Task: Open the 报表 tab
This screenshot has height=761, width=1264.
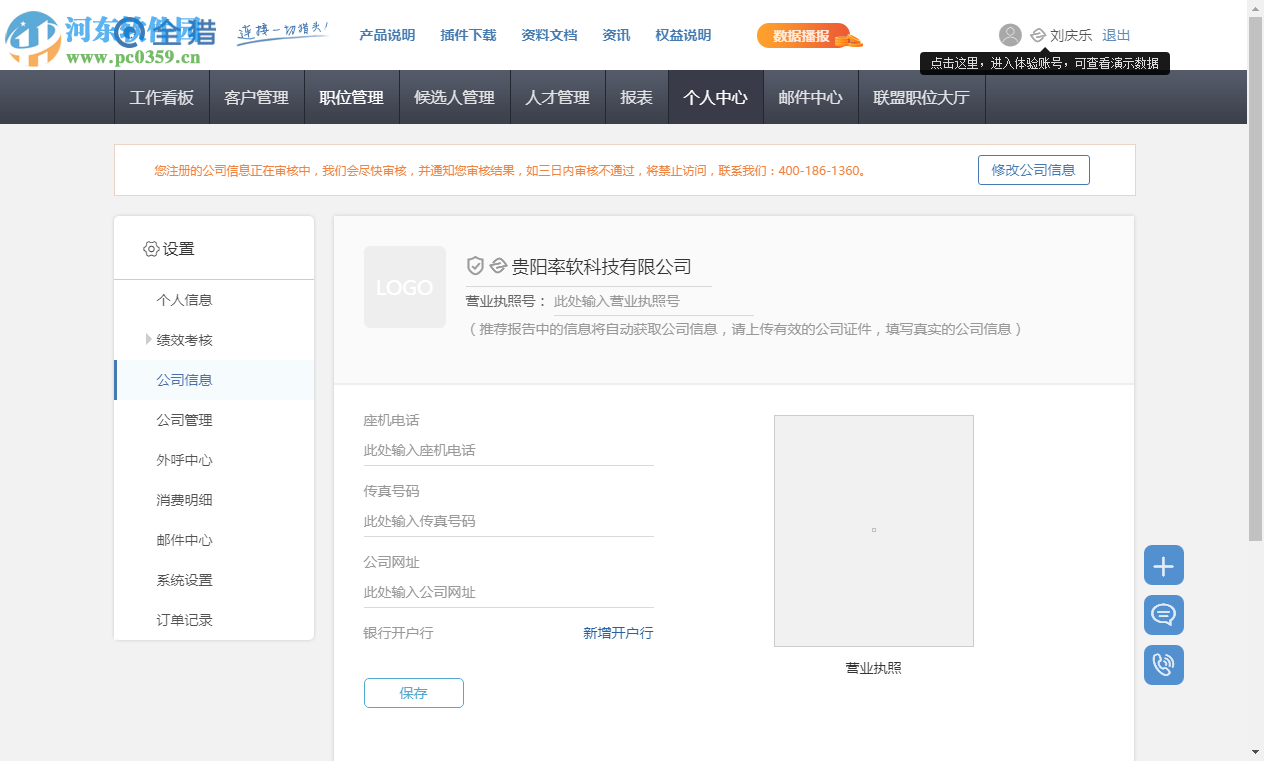Action: 637,97
